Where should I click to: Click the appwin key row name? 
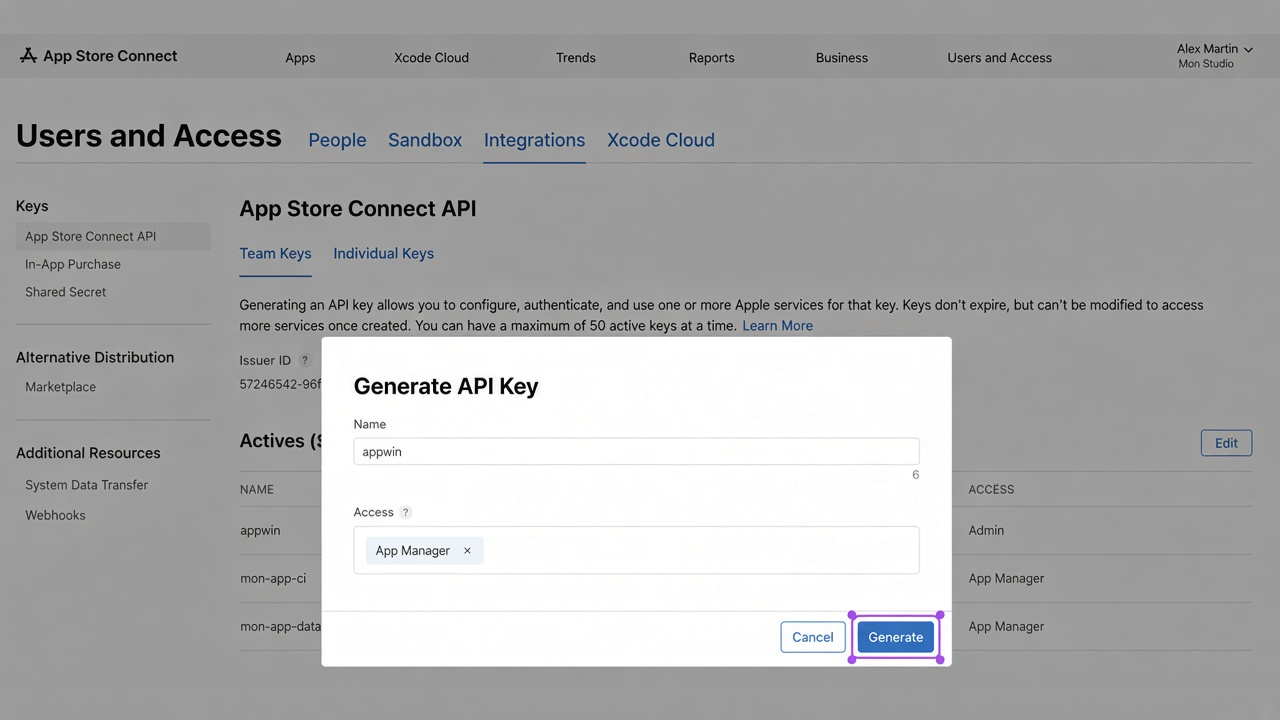pos(260,531)
